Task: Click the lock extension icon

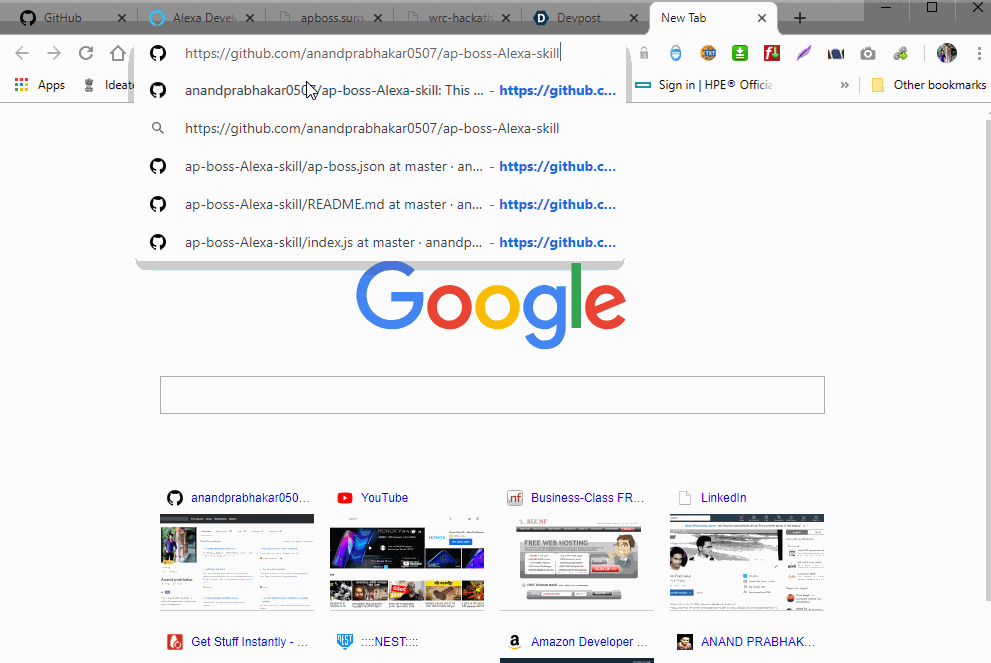Action: [x=644, y=53]
